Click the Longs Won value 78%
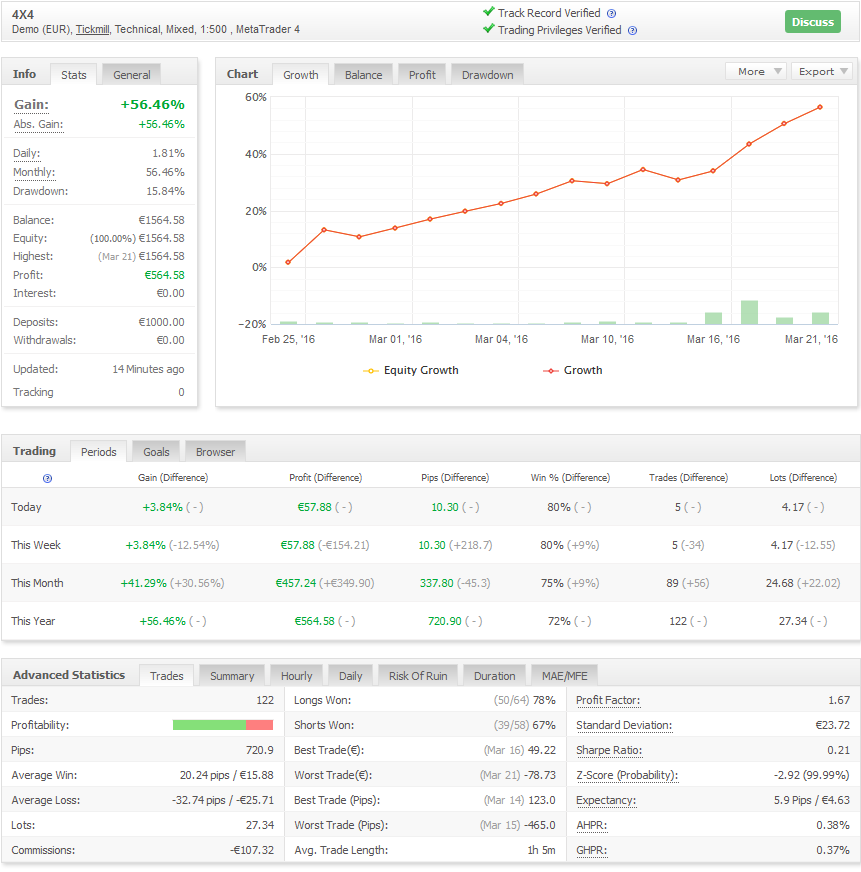The width and height of the screenshot is (861, 872). 544,700
